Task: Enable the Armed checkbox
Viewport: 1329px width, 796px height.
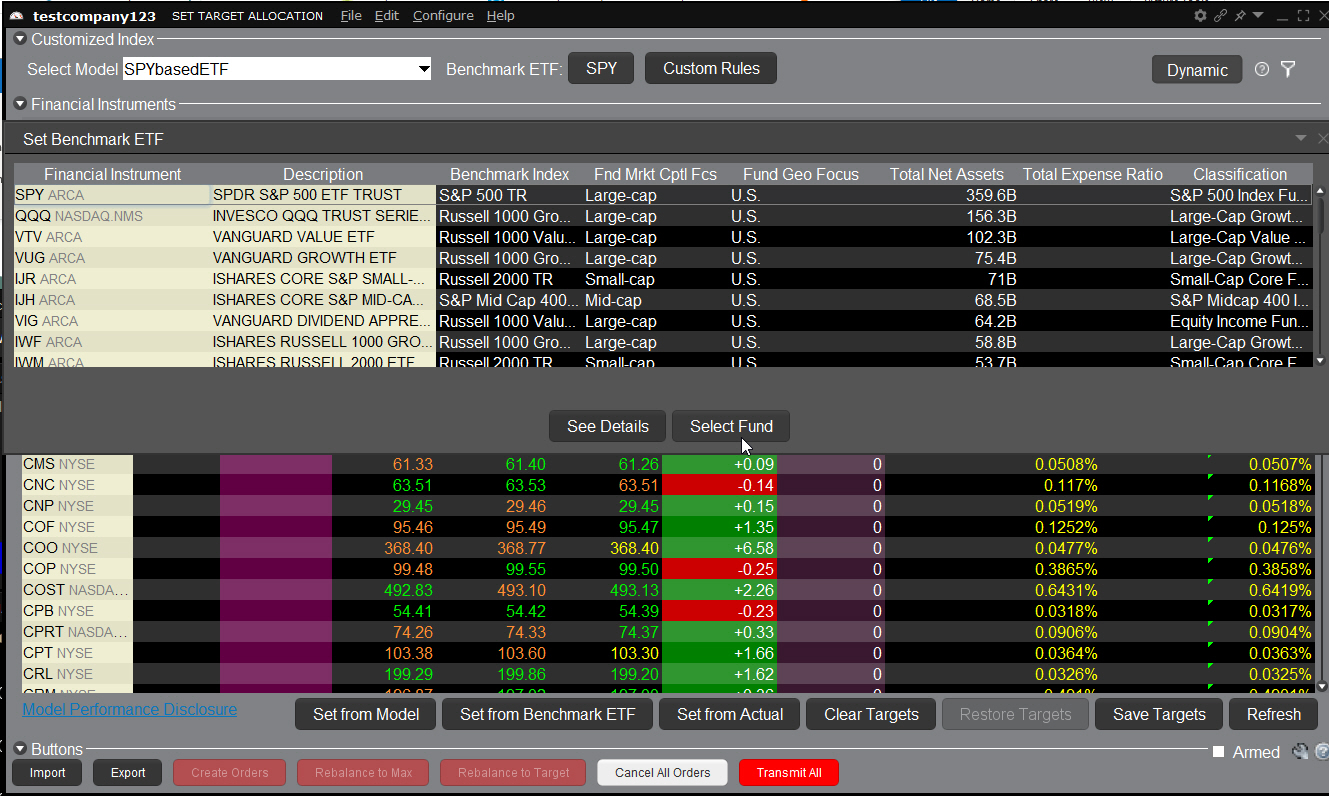Action: point(1217,751)
